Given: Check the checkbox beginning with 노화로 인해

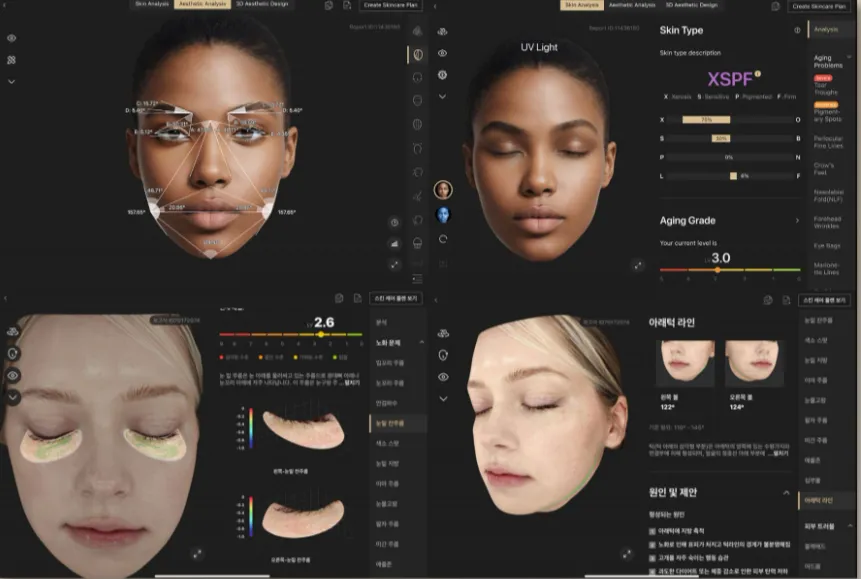Looking at the screenshot, I should (652, 545).
